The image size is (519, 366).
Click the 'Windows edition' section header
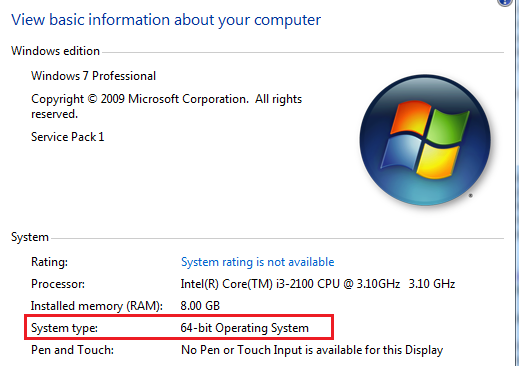55,51
